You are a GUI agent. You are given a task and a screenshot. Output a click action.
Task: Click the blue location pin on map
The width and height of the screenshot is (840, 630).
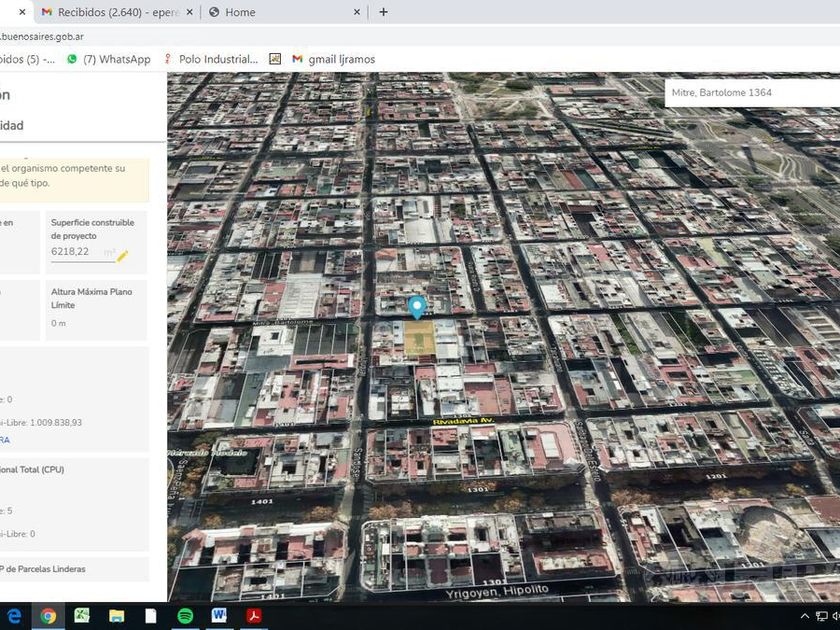click(417, 306)
